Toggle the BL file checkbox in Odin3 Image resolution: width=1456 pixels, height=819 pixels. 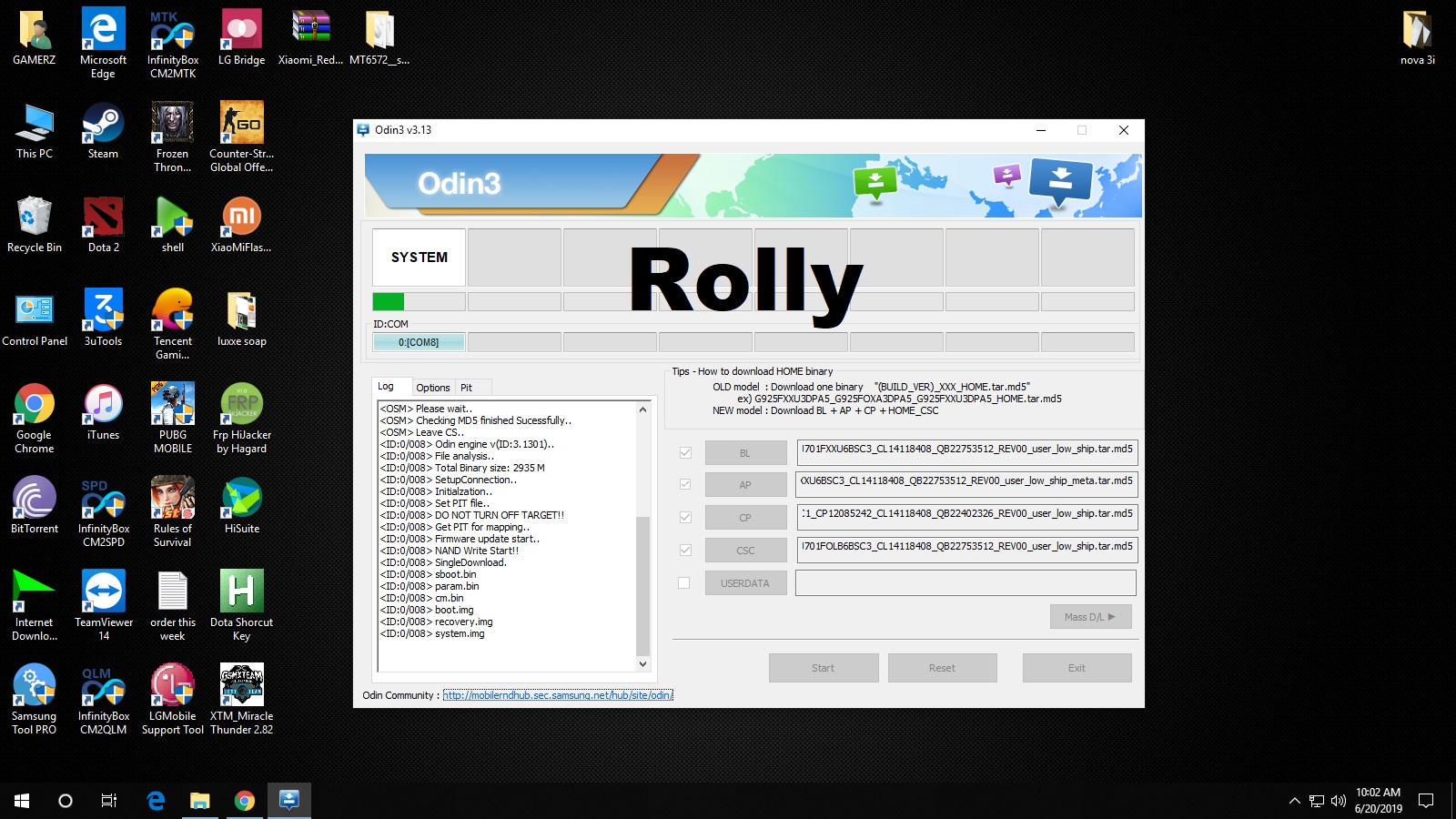pos(685,452)
